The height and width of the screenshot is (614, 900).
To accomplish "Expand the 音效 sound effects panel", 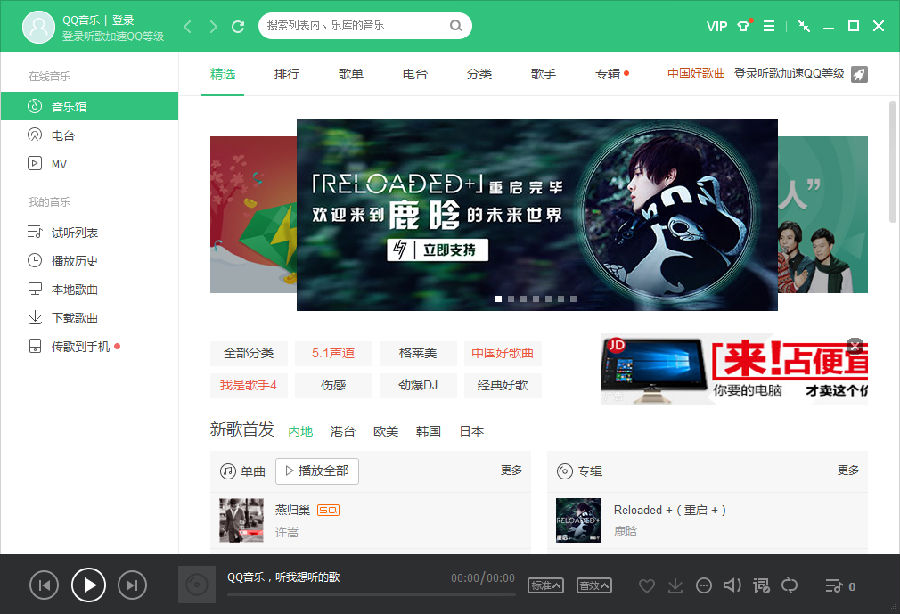I will (593, 583).
